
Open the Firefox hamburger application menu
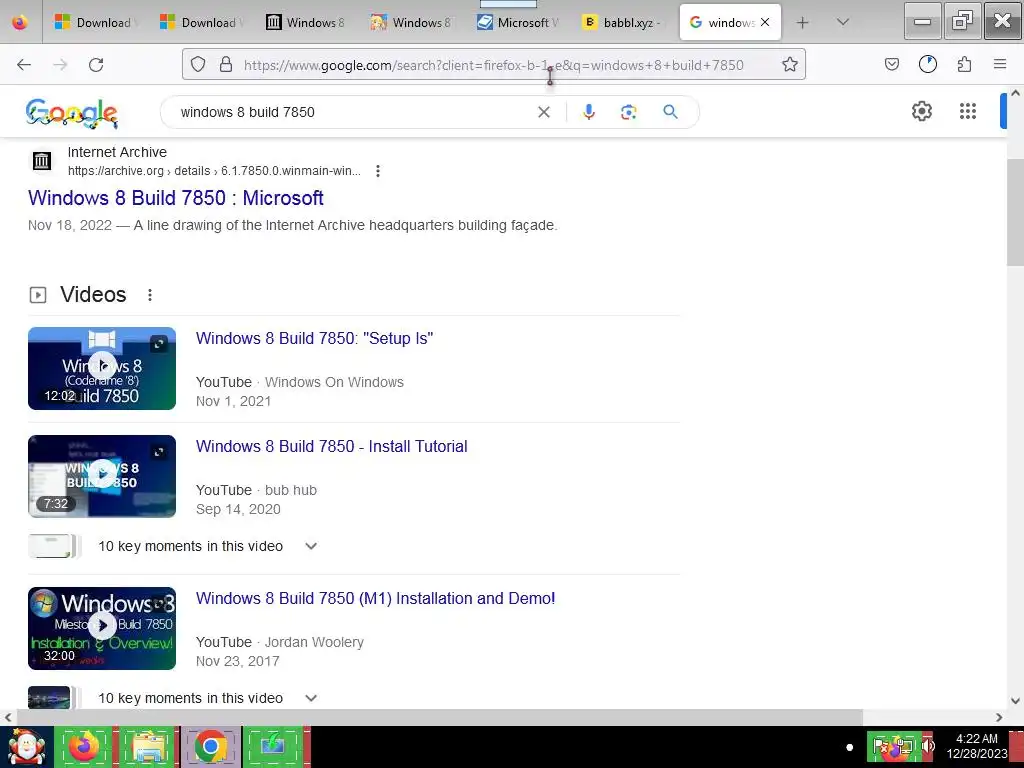[x=1000, y=64]
